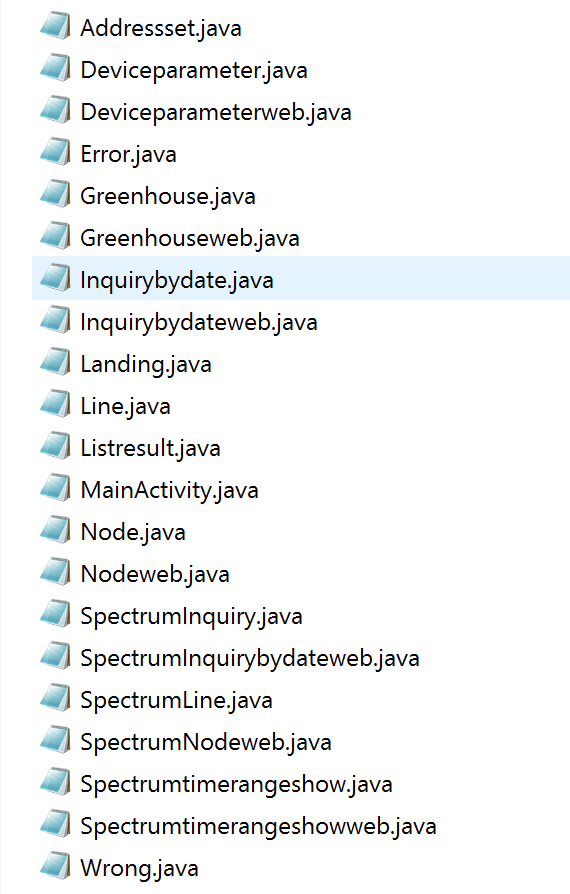Select the Node.java file name
Viewport: 570px width, 894px height.
click(133, 533)
